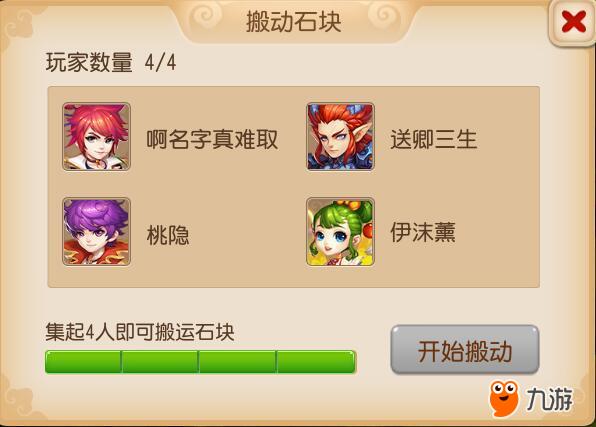Click the last segment of green progress bar
The width and height of the screenshot is (596, 427).
pos(316,362)
